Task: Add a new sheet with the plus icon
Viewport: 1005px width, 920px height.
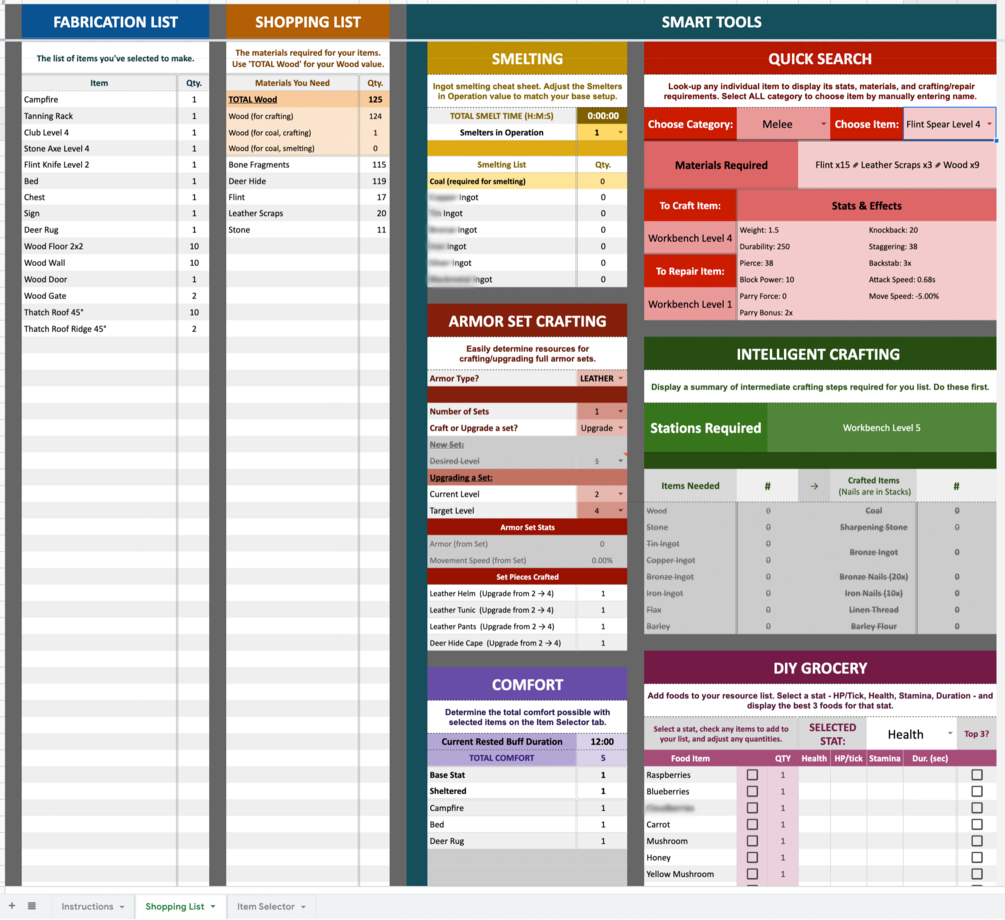Action: pyautogui.click(x=12, y=906)
